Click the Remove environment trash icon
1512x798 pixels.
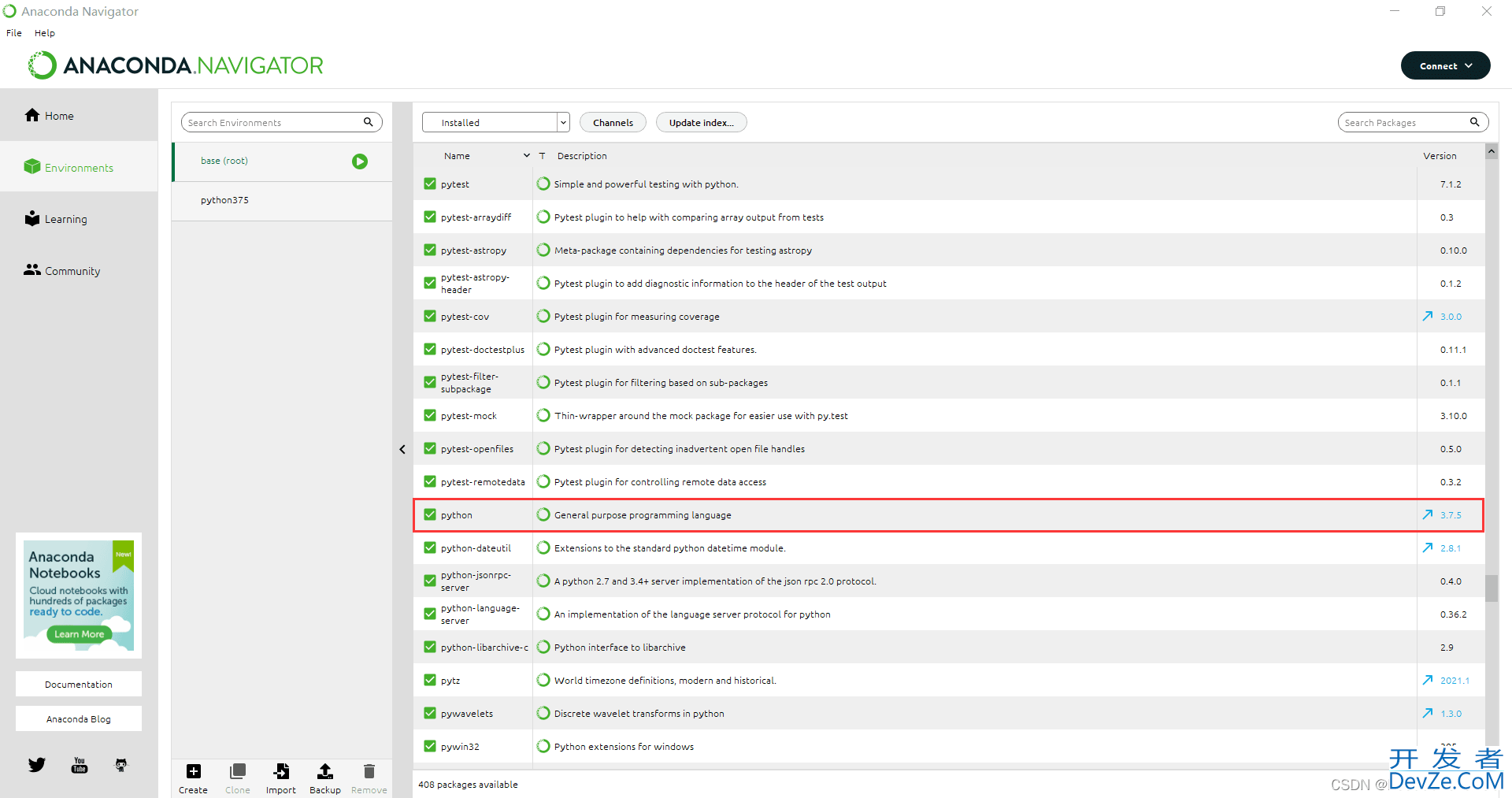click(369, 771)
